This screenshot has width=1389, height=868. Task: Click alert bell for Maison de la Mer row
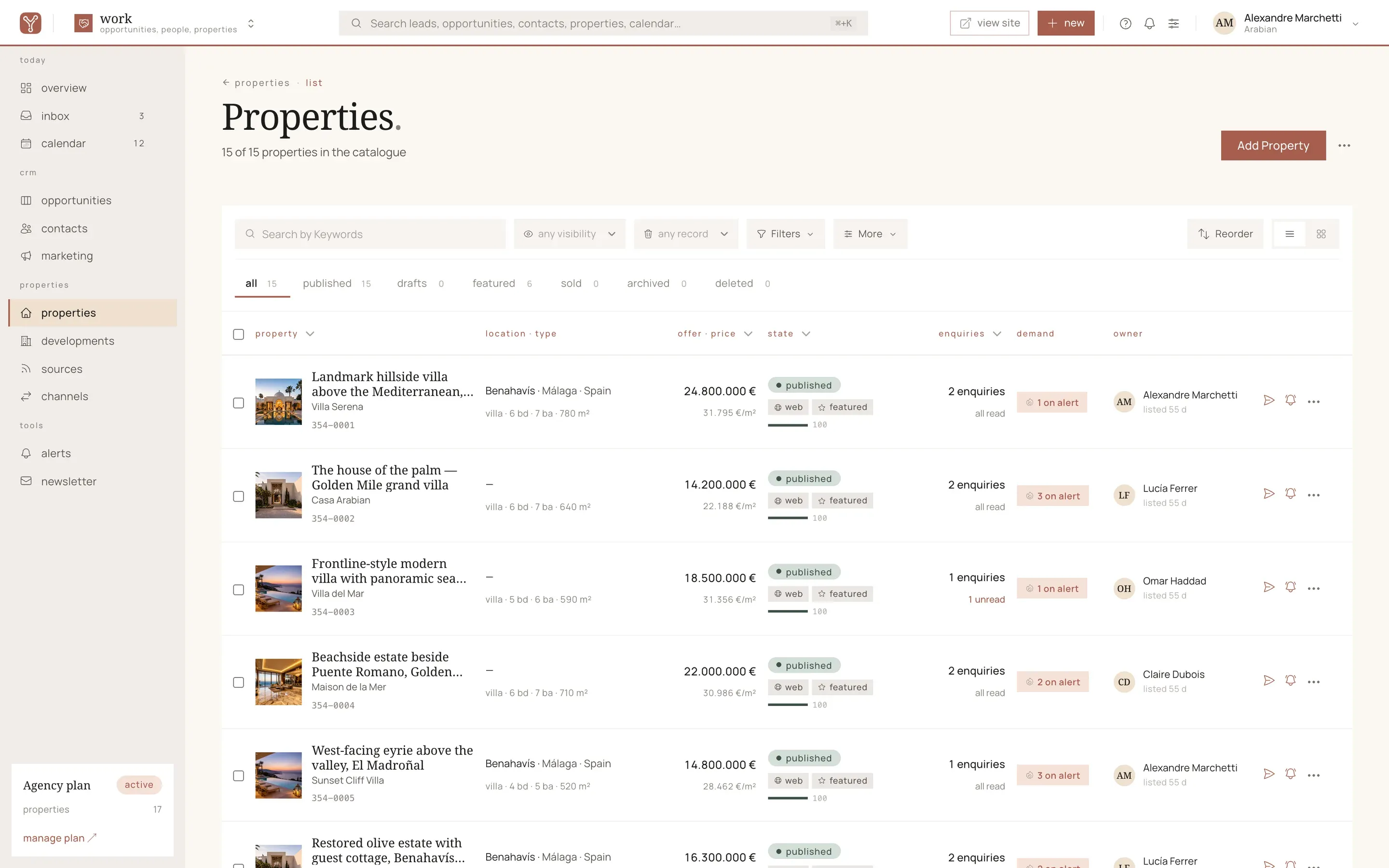point(1290,681)
